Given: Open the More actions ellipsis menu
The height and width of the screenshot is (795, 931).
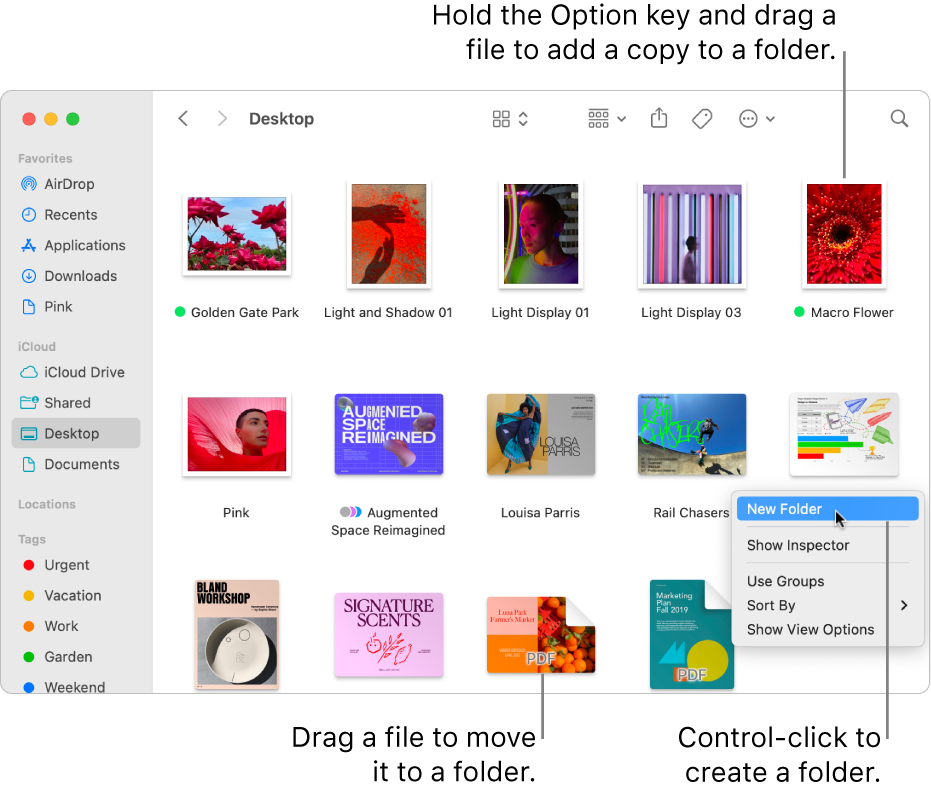Looking at the screenshot, I should [x=756, y=119].
